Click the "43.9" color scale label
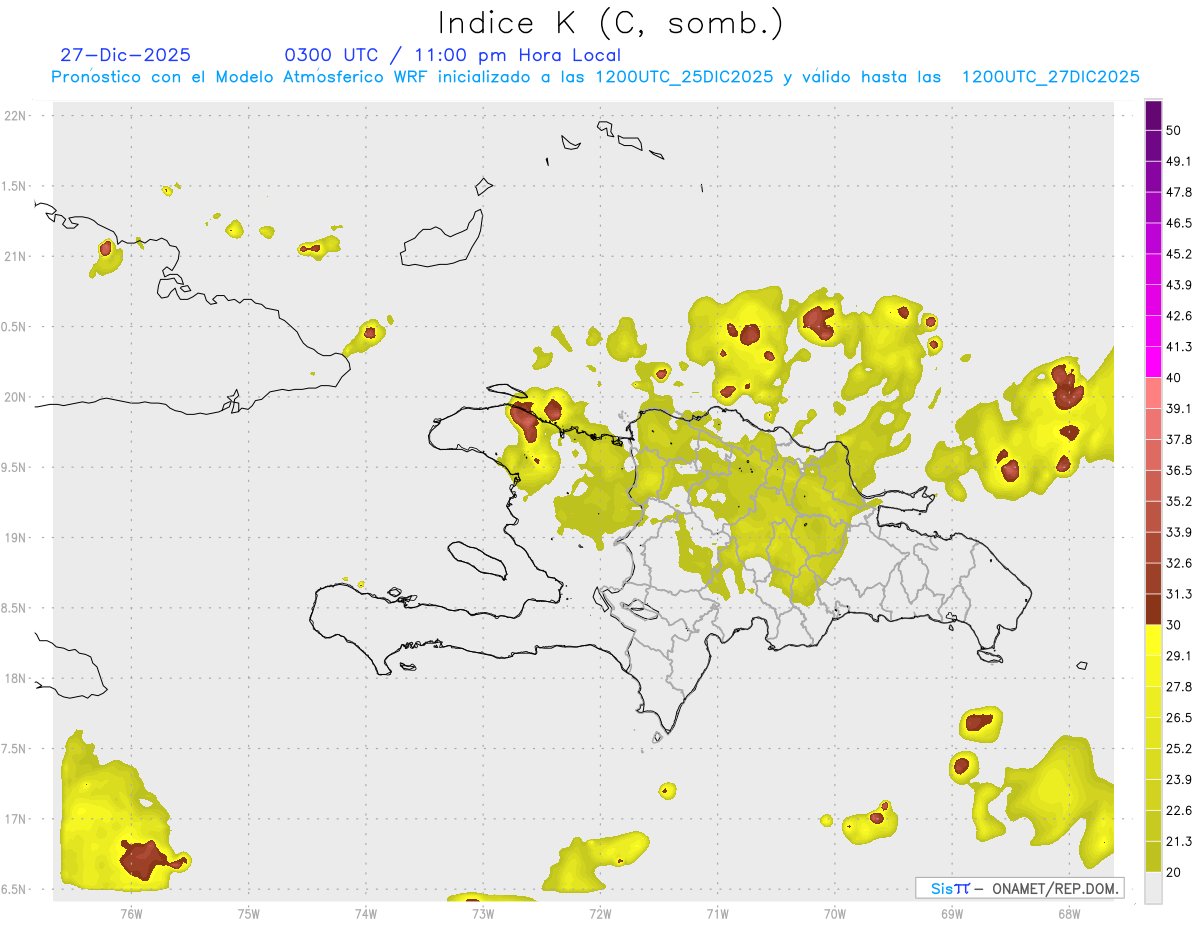 tap(1179, 285)
